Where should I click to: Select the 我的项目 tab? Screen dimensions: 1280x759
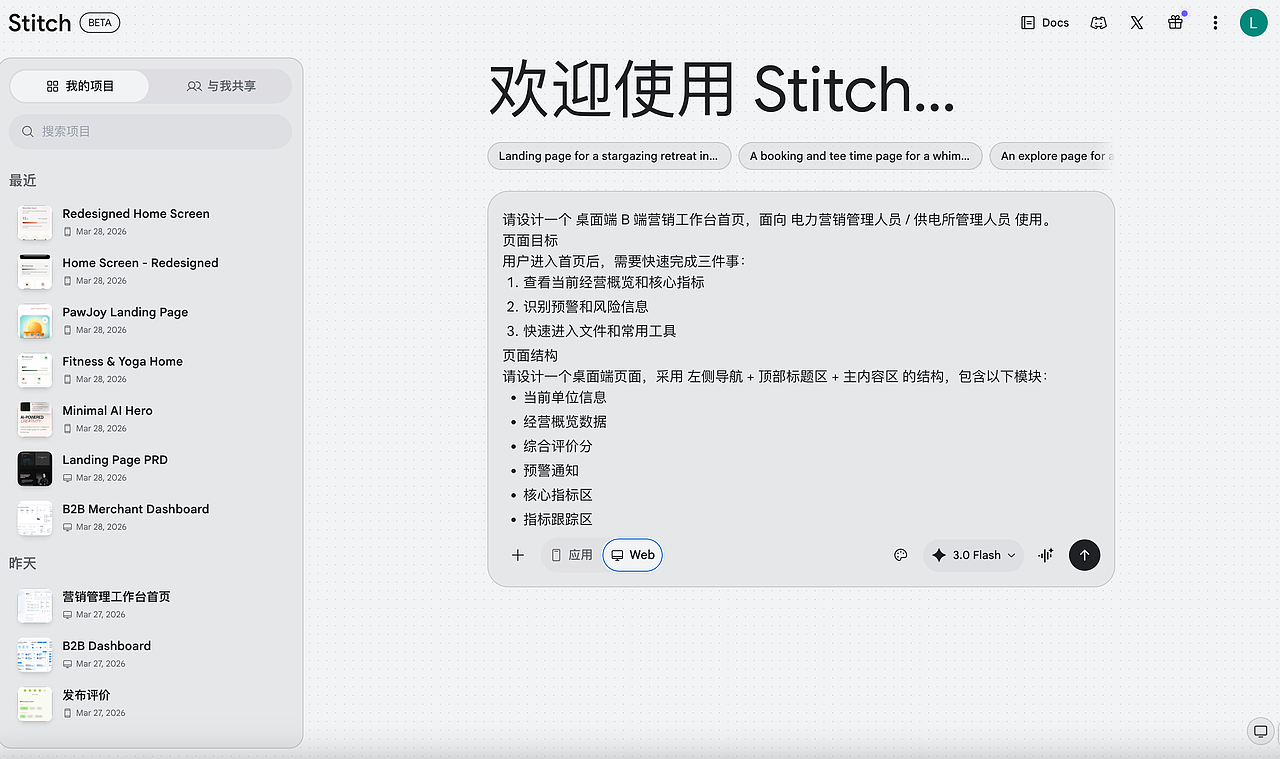81,86
